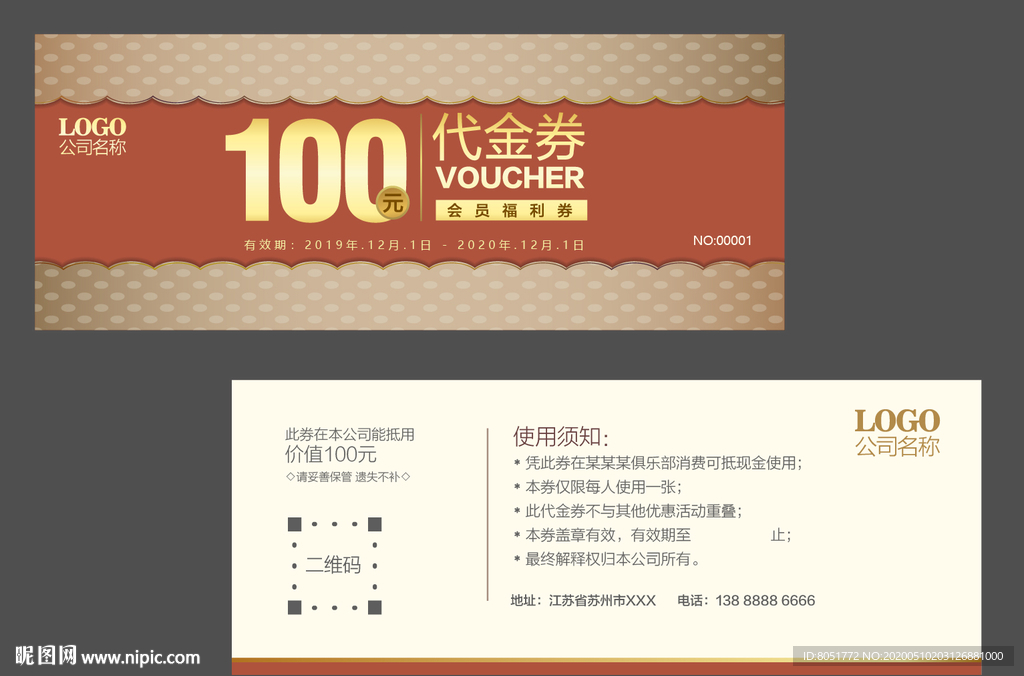Click the rule 最终解释权归本公司所有
Screen dimensions: 1024x676
pos(607,559)
